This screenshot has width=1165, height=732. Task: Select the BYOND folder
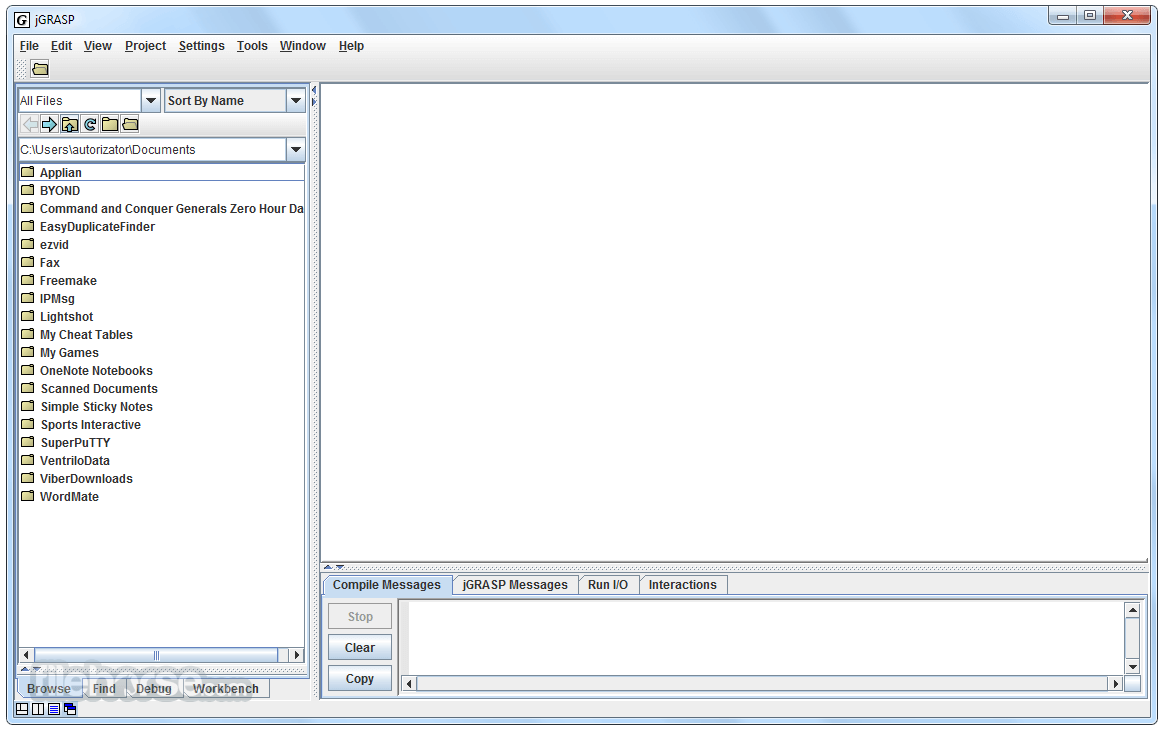tap(161, 191)
